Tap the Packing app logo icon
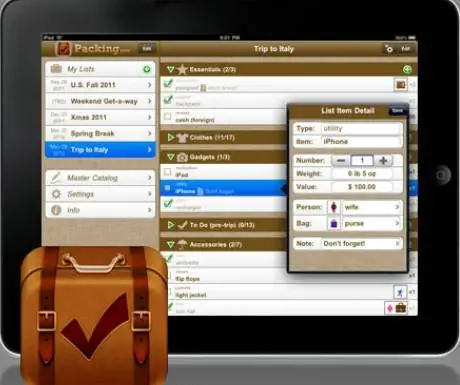 [x=64, y=49]
